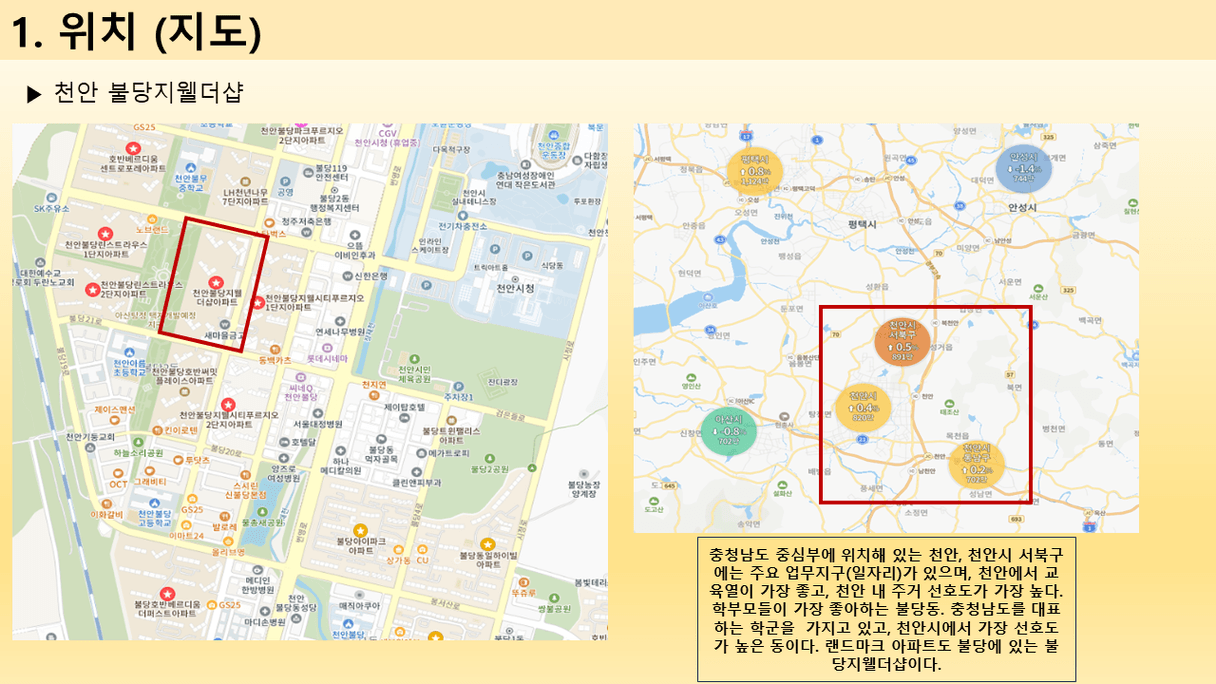Click the 천안시청 label on map

[x=516, y=289]
